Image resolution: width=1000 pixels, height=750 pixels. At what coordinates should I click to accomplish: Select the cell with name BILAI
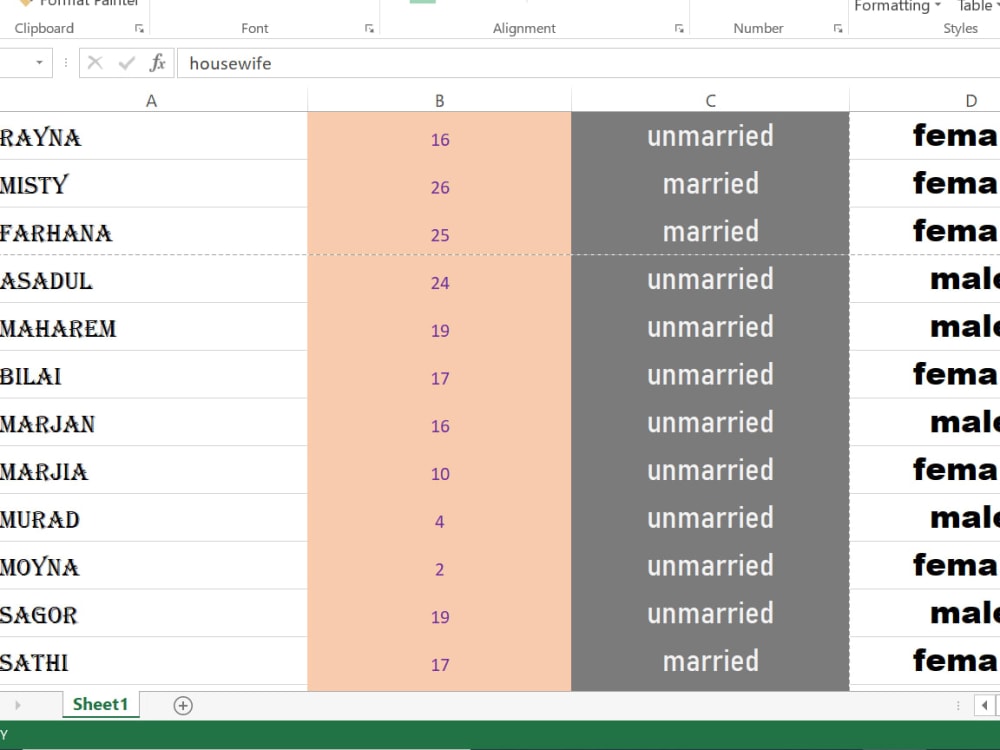153,375
